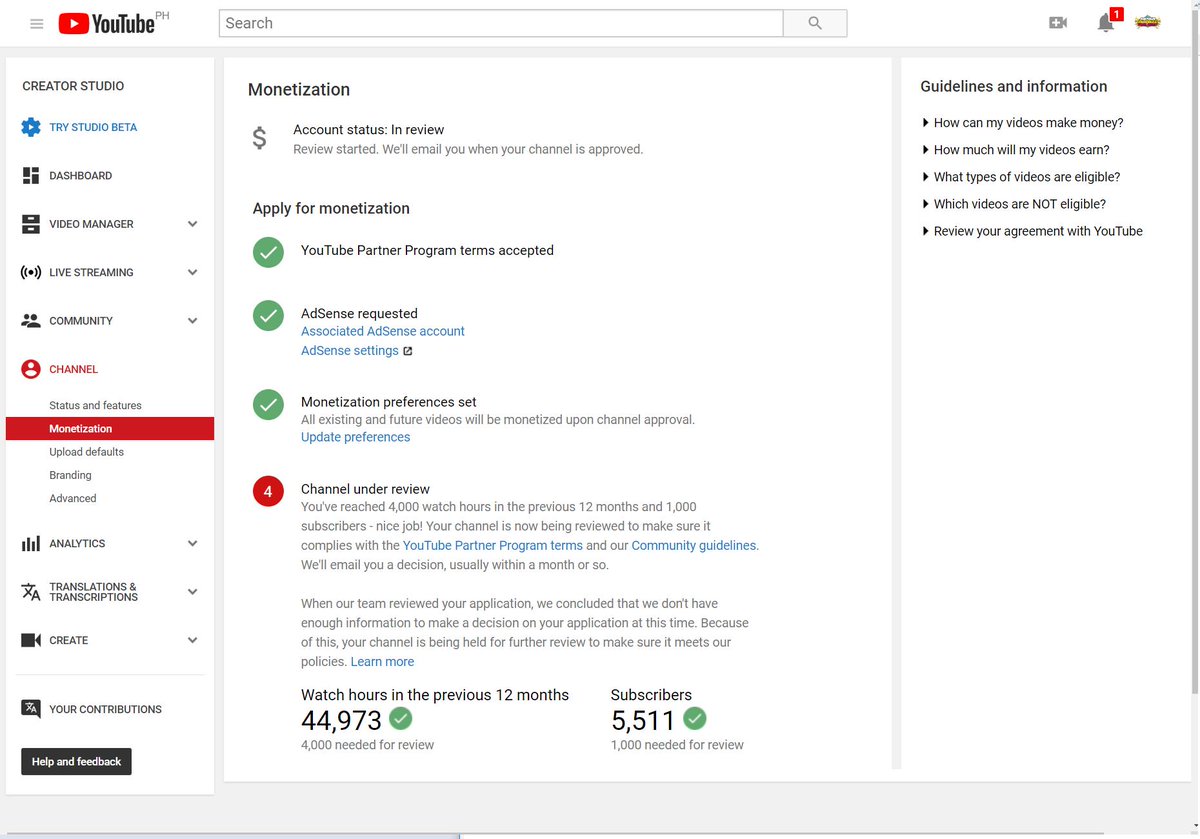Open the upload video camera icon

click(1058, 23)
